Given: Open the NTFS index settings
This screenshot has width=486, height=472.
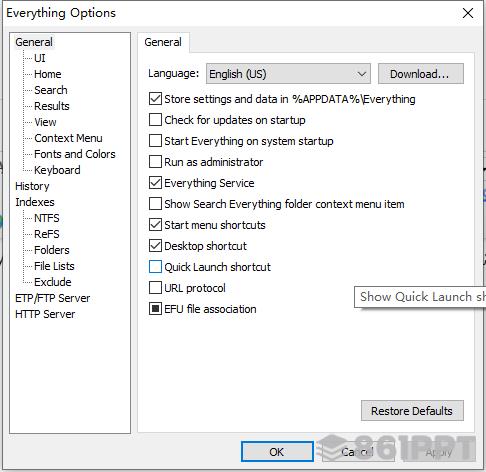Looking at the screenshot, I should point(47,218).
